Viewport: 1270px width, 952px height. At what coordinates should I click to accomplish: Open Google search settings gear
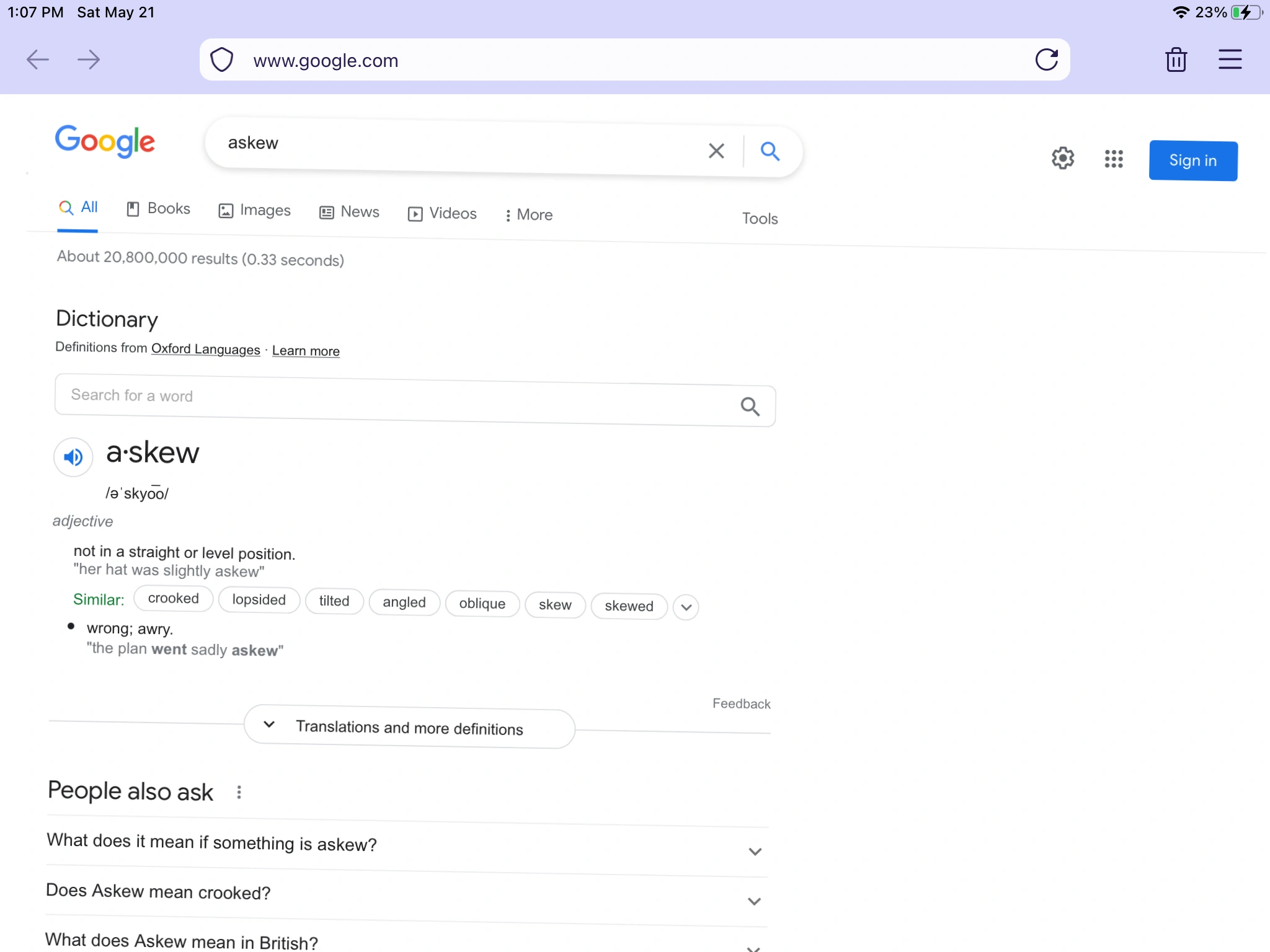(1064, 159)
